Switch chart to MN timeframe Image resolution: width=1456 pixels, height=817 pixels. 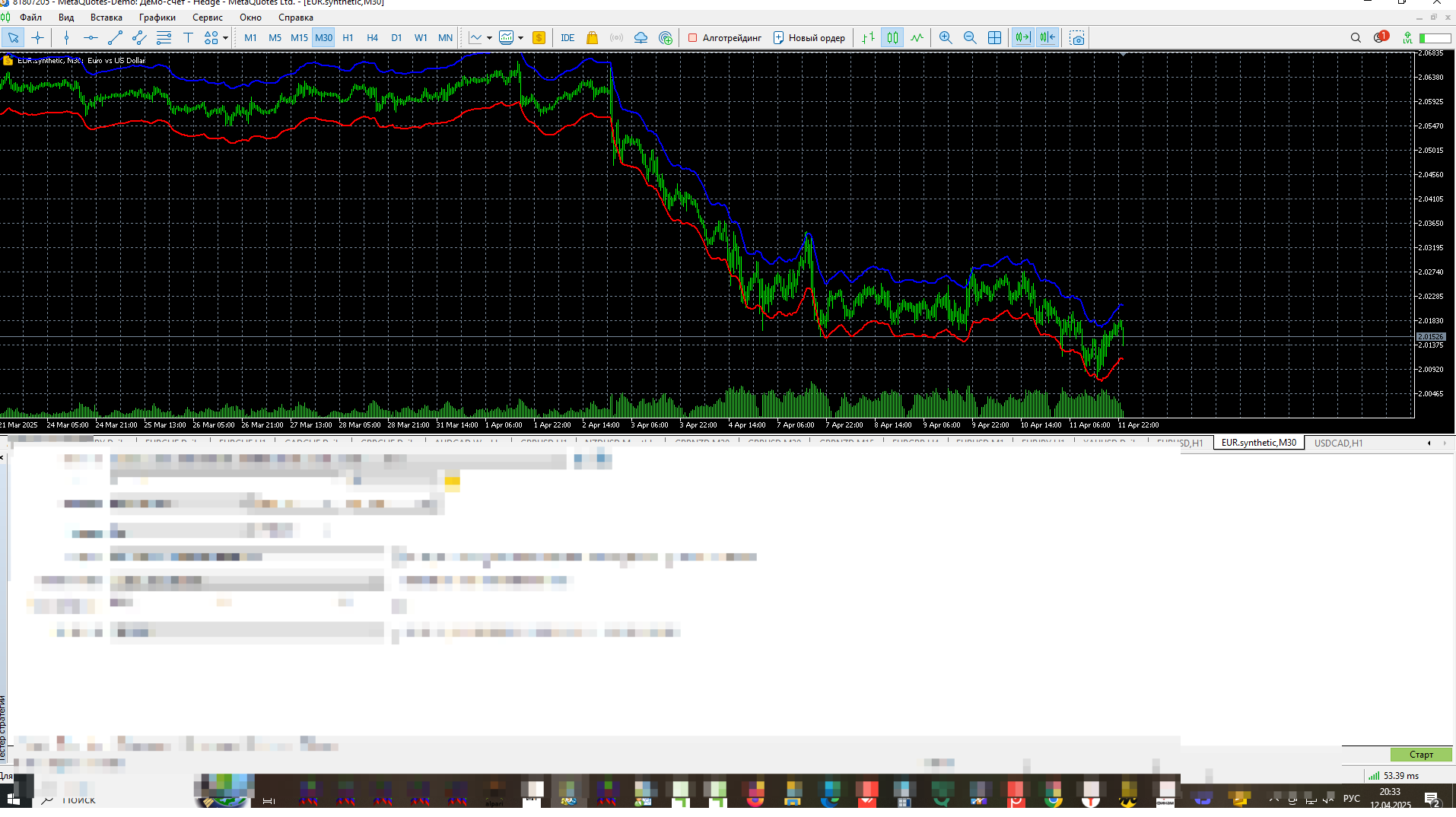click(445, 37)
